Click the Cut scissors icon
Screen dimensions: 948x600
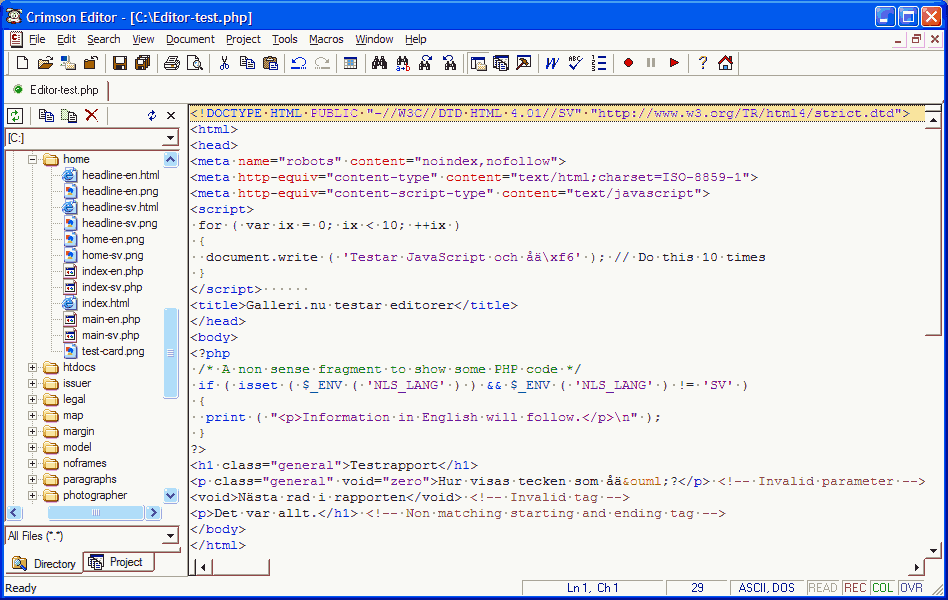coord(224,63)
